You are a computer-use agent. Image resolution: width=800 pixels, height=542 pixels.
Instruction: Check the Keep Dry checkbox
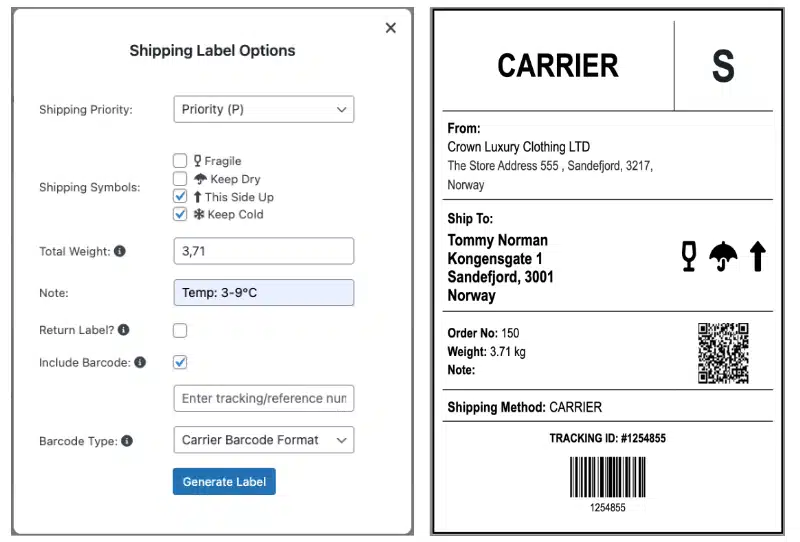pos(180,179)
